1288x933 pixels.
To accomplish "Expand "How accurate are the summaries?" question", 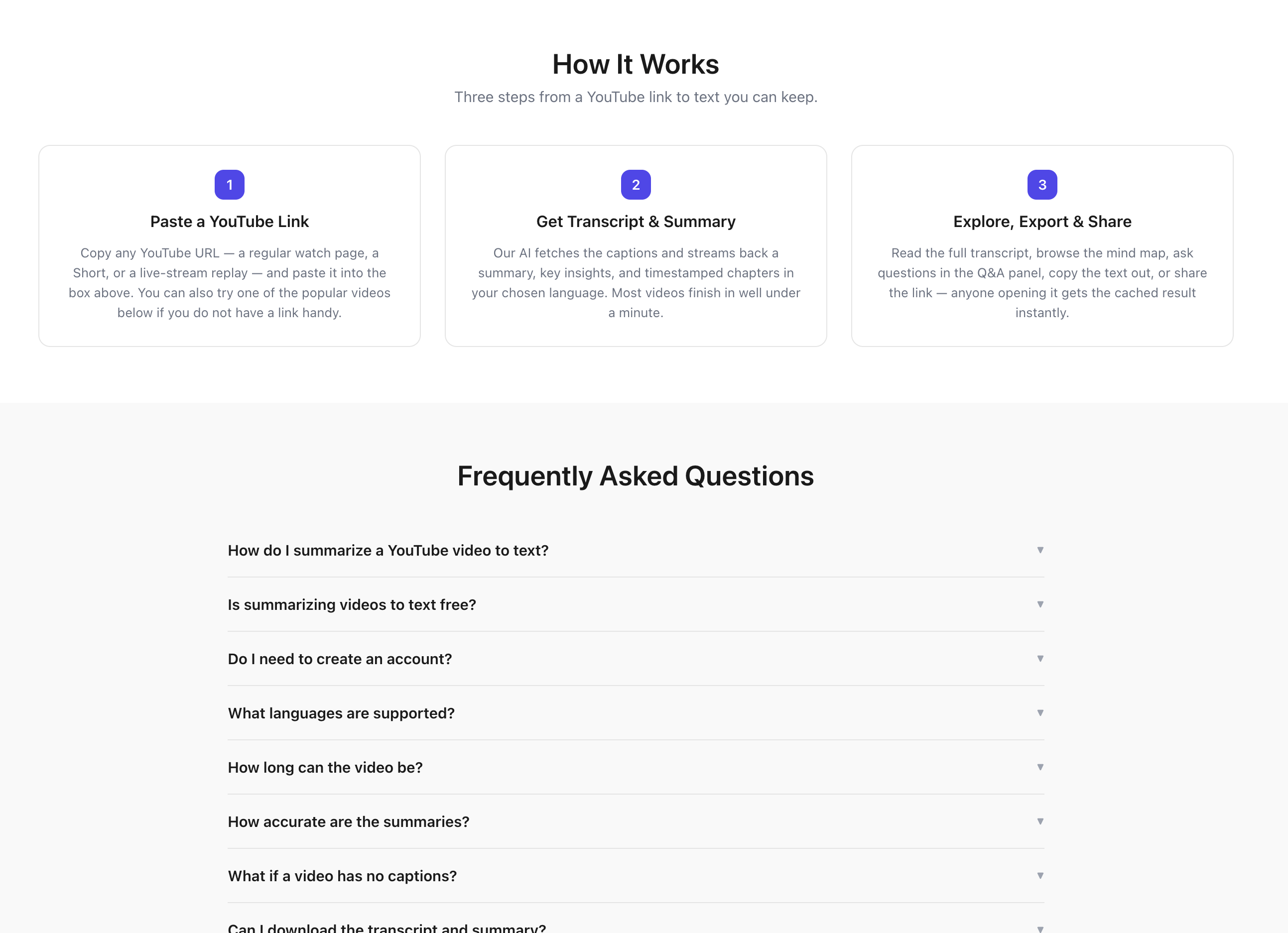I will 636,821.
